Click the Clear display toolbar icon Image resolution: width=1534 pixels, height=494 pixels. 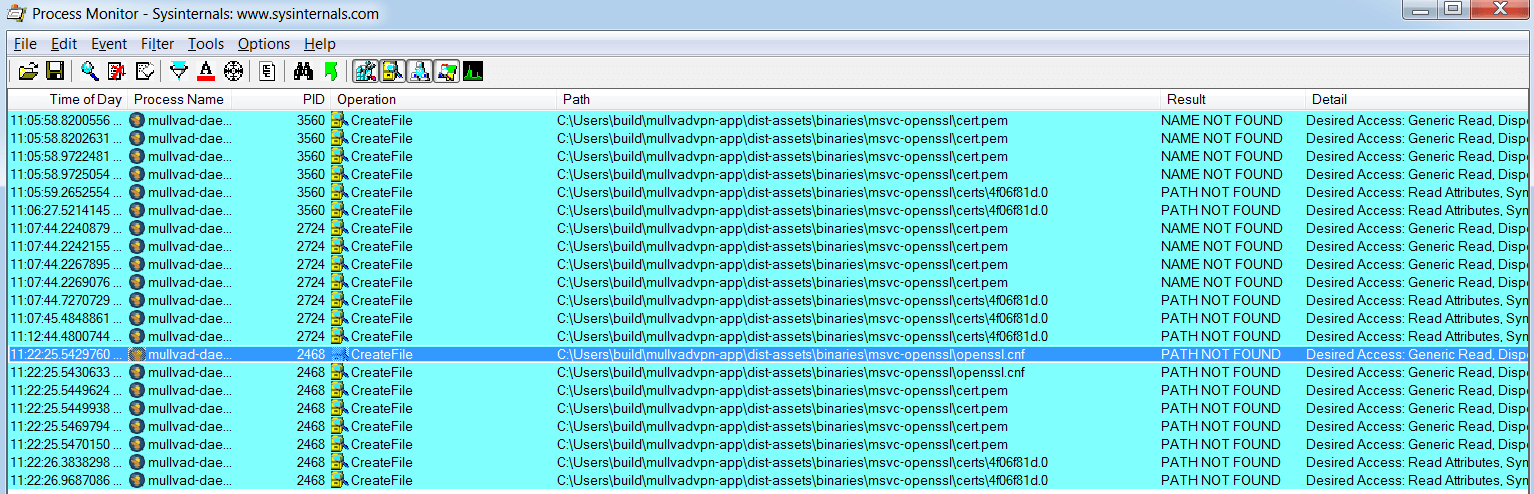click(x=145, y=71)
